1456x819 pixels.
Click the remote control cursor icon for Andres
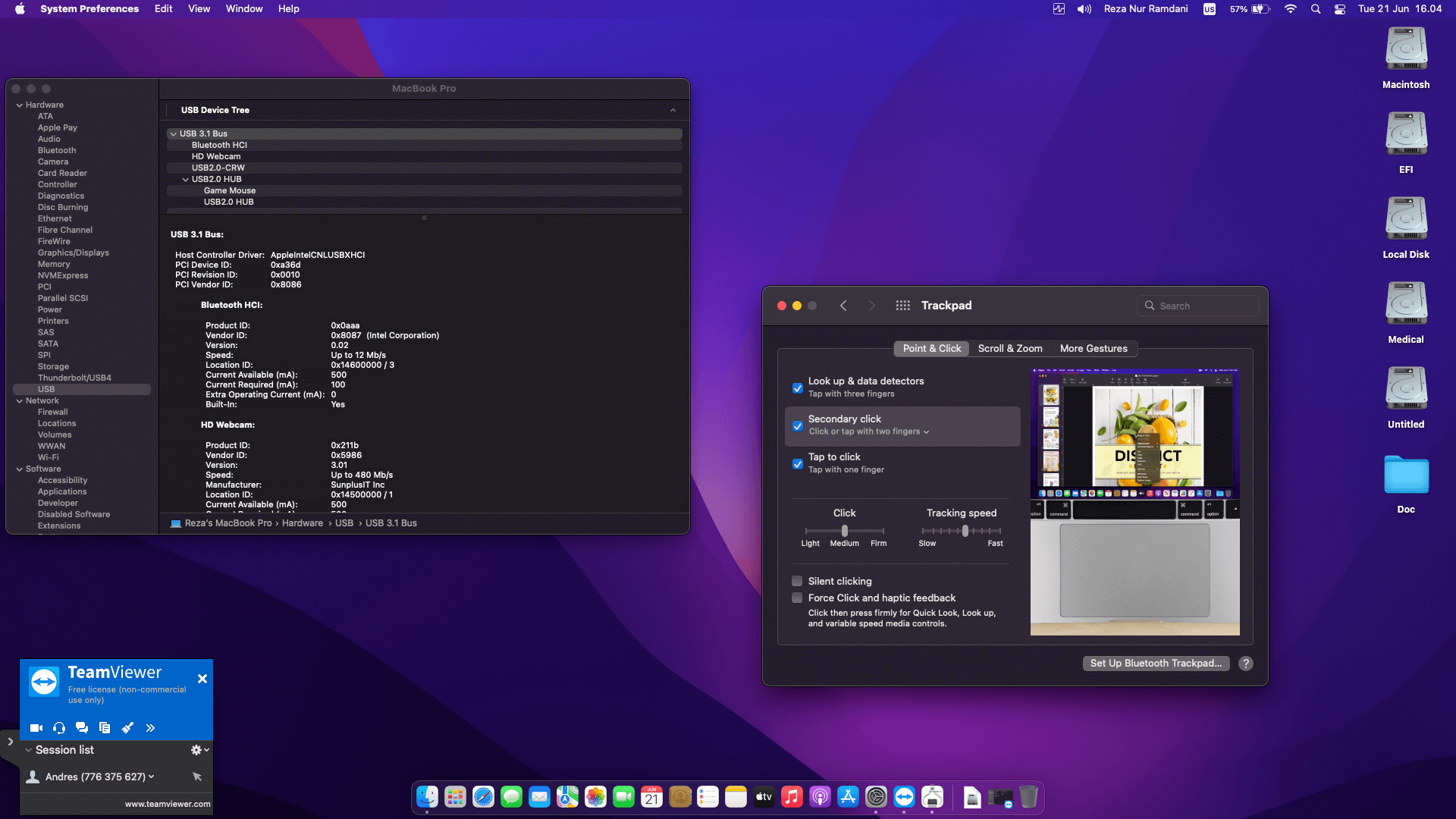(197, 777)
